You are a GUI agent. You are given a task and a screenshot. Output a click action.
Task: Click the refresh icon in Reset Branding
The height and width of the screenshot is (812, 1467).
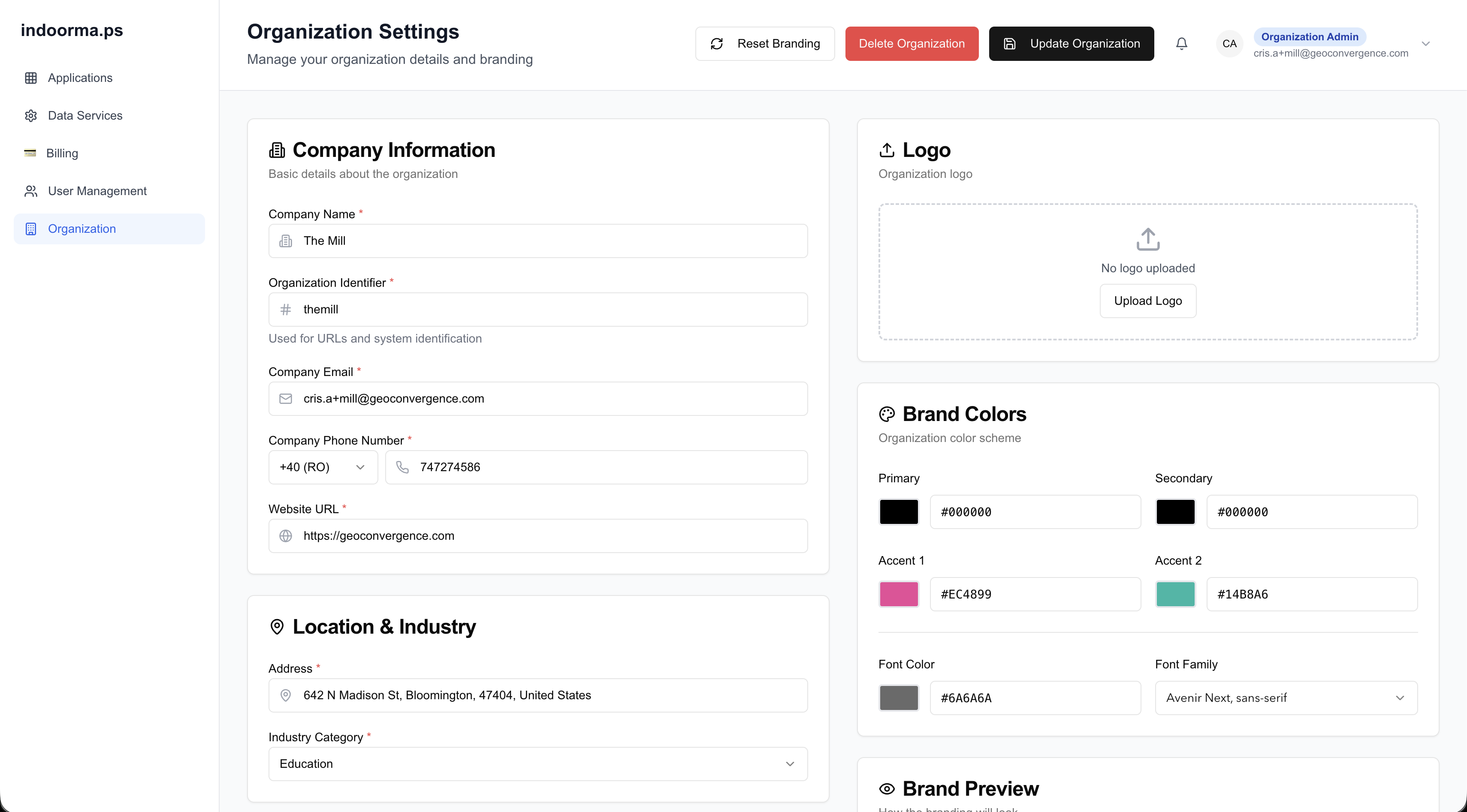717,44
